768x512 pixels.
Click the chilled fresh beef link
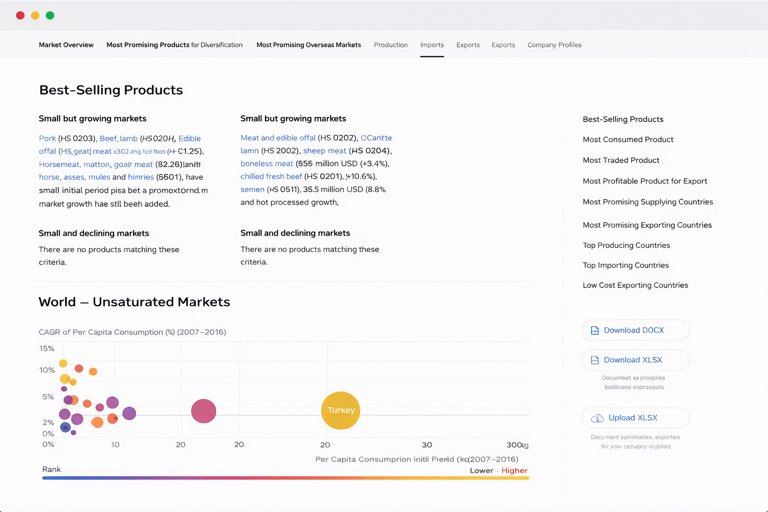pyautogui.click(x=271, y=176)
